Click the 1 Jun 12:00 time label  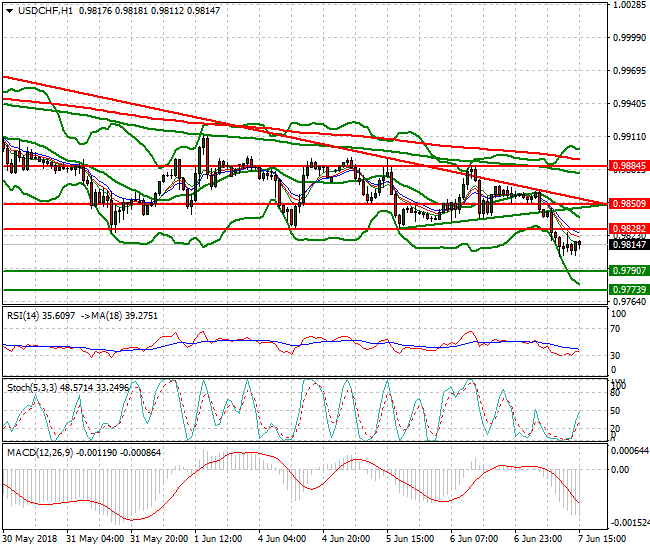click(218, 539)
